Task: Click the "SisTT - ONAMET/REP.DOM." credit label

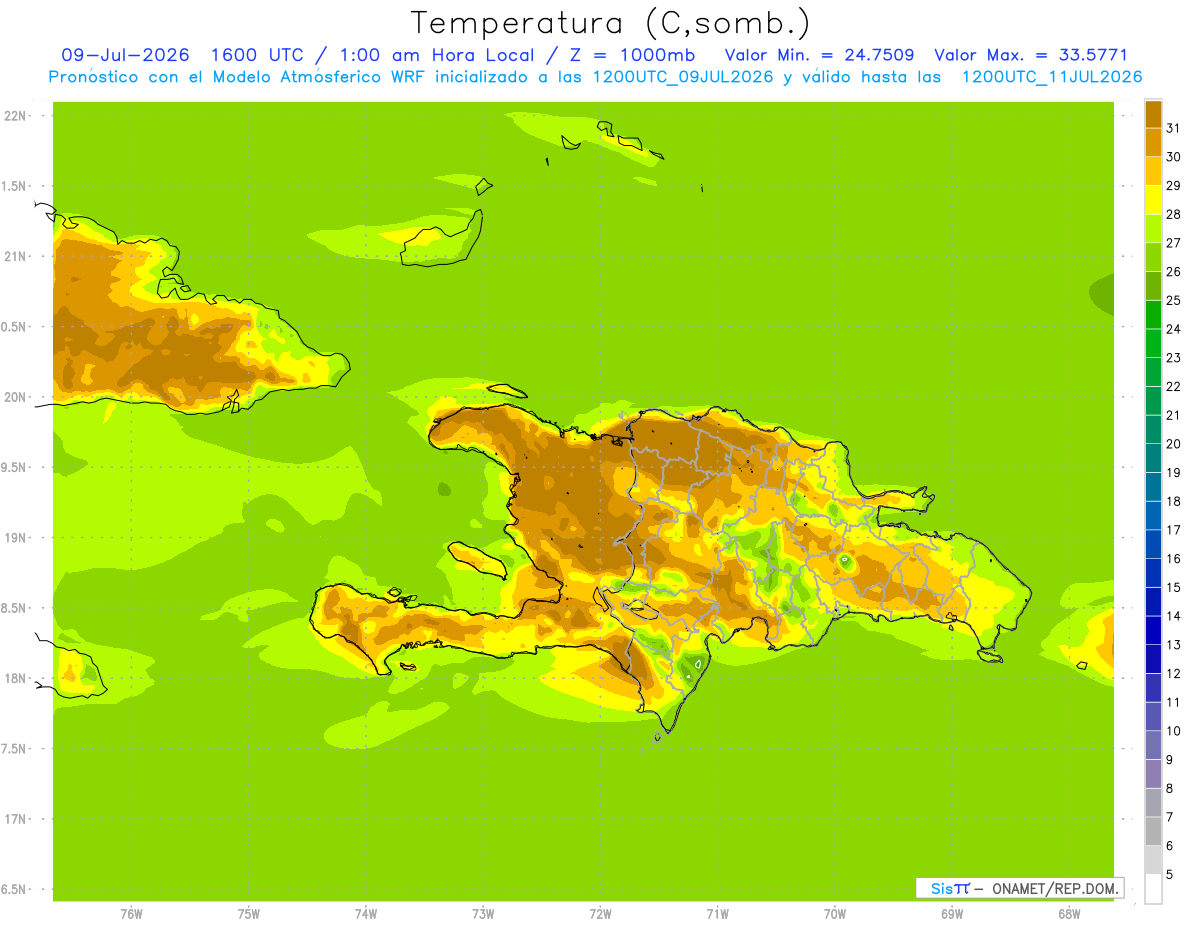Action: click(x=1020, y=888)
